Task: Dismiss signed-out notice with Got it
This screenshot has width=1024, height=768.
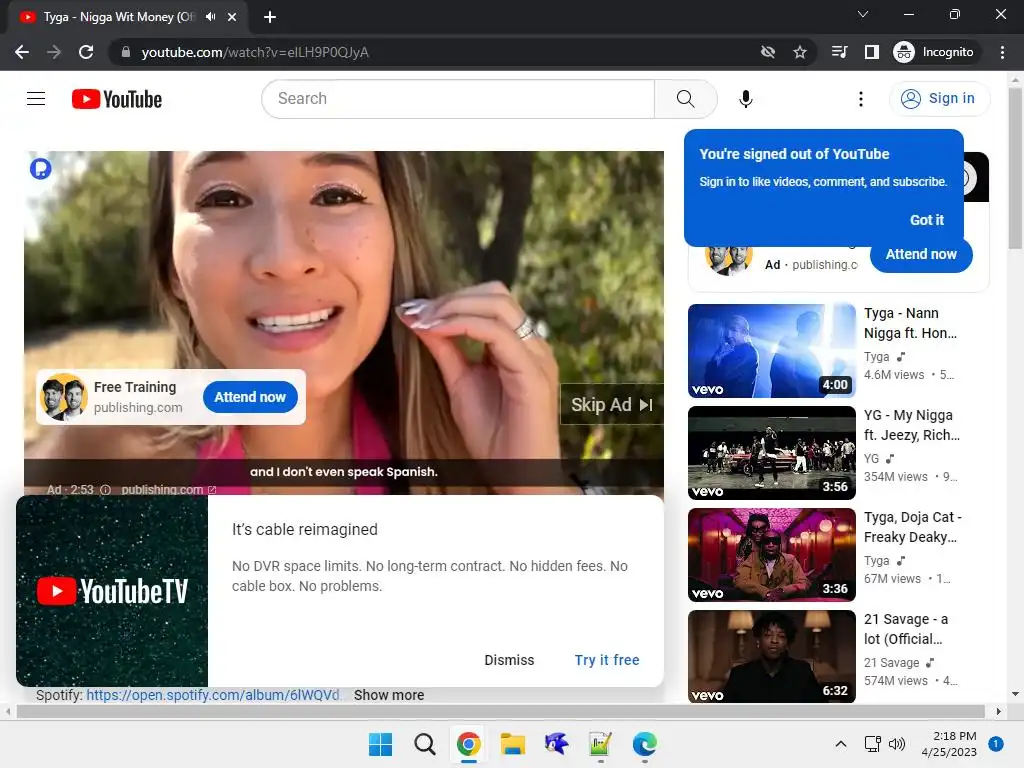Action: point(927,220)
